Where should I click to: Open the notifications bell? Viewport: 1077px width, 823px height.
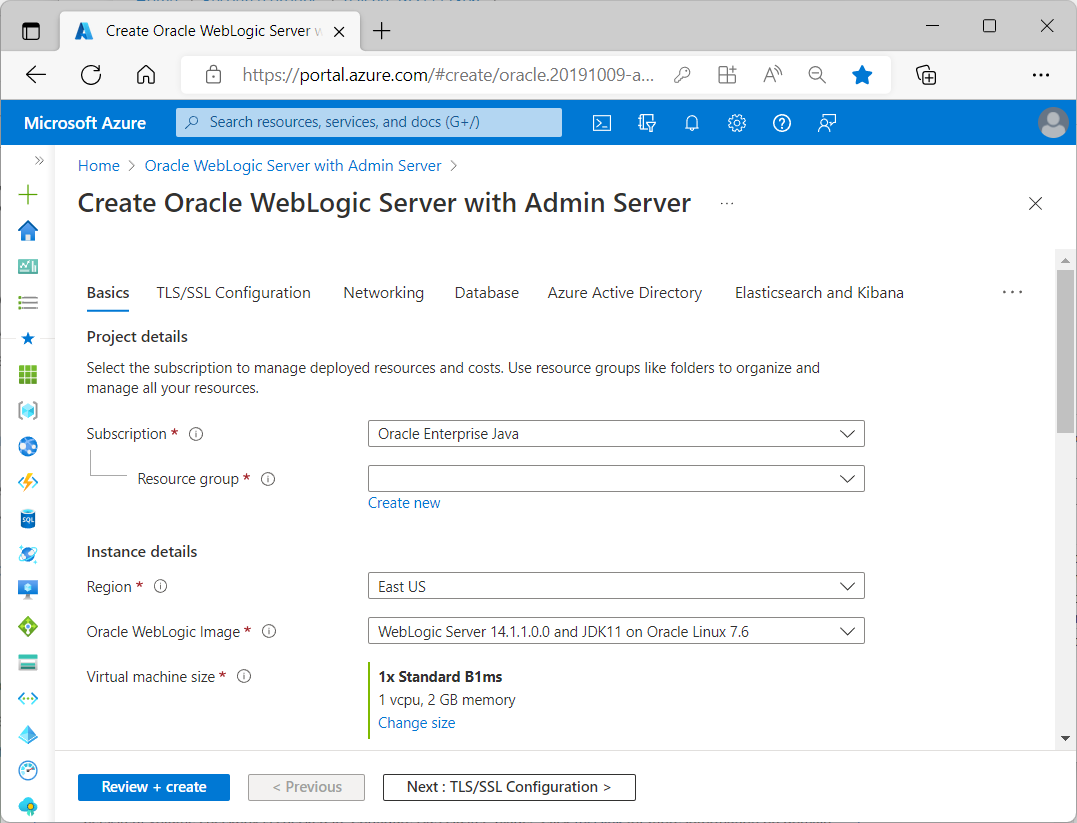692,123
